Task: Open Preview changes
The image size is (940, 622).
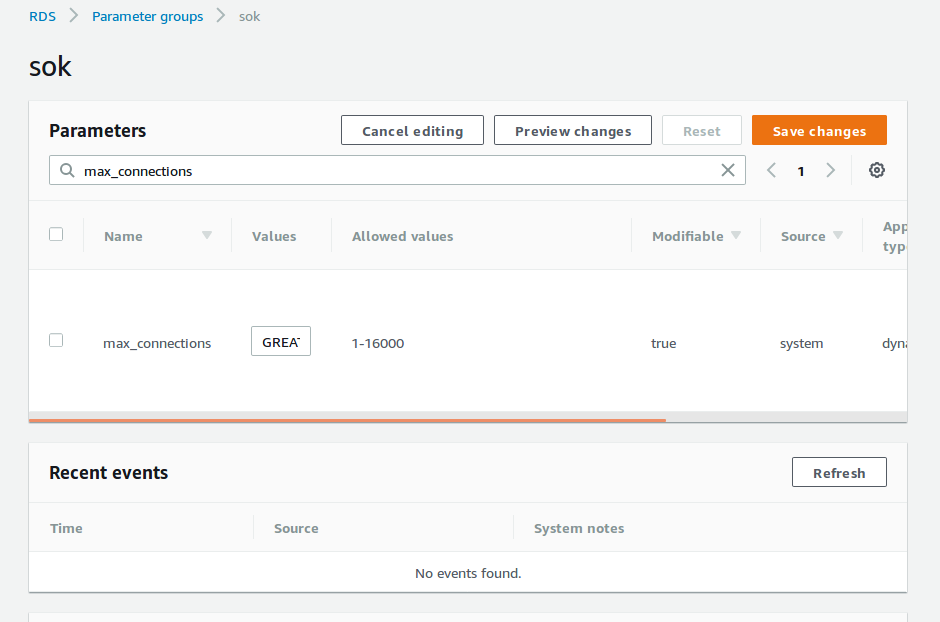Action: click(573, 131)
